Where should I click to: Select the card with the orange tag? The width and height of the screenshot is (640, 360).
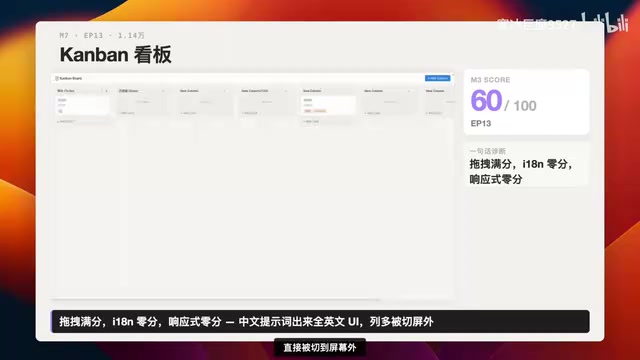pos(328,105)
